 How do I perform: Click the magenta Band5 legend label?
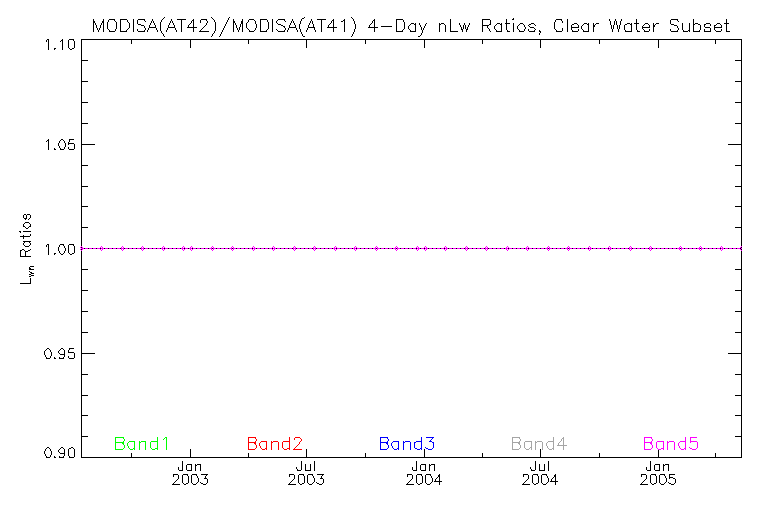coord(671,444)
